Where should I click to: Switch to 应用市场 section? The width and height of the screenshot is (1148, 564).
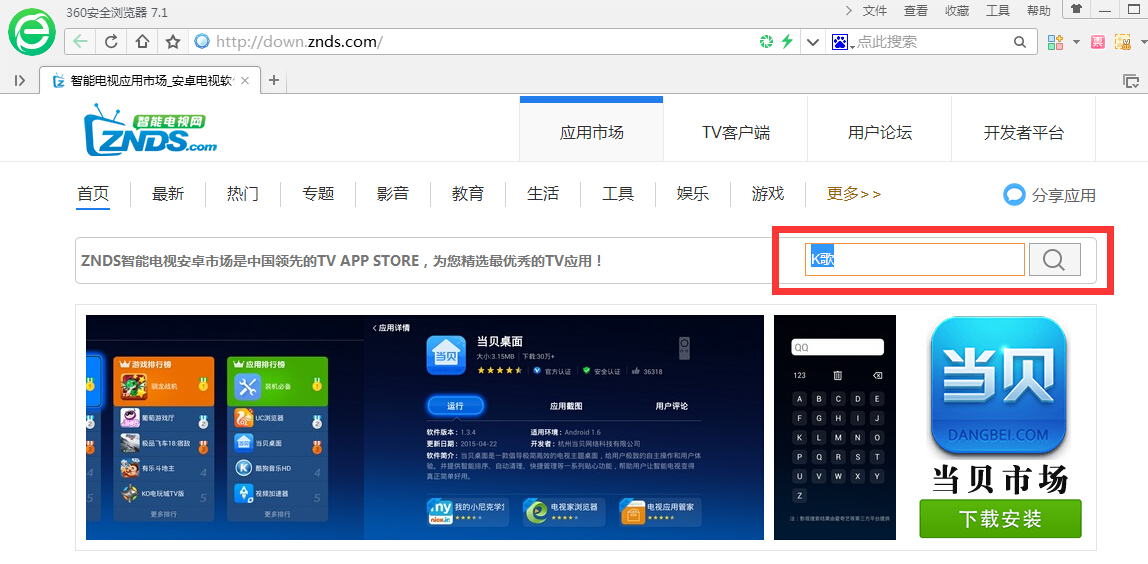click(x=592, y=133)
